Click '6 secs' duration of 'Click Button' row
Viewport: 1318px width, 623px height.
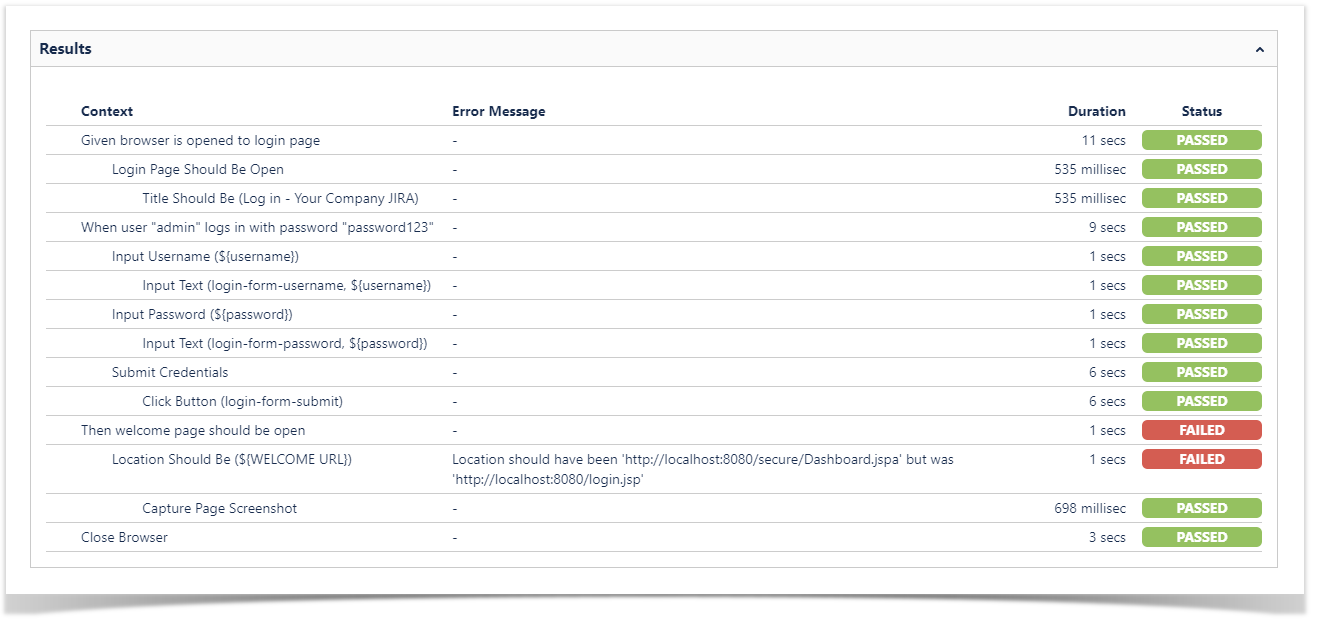(1107, 401)
